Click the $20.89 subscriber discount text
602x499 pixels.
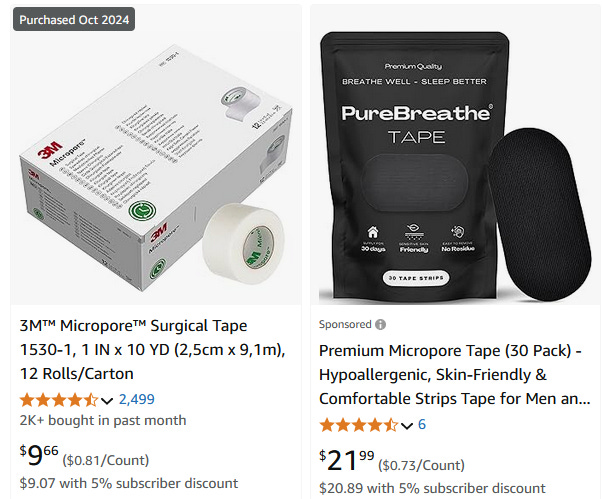(432, 488)
